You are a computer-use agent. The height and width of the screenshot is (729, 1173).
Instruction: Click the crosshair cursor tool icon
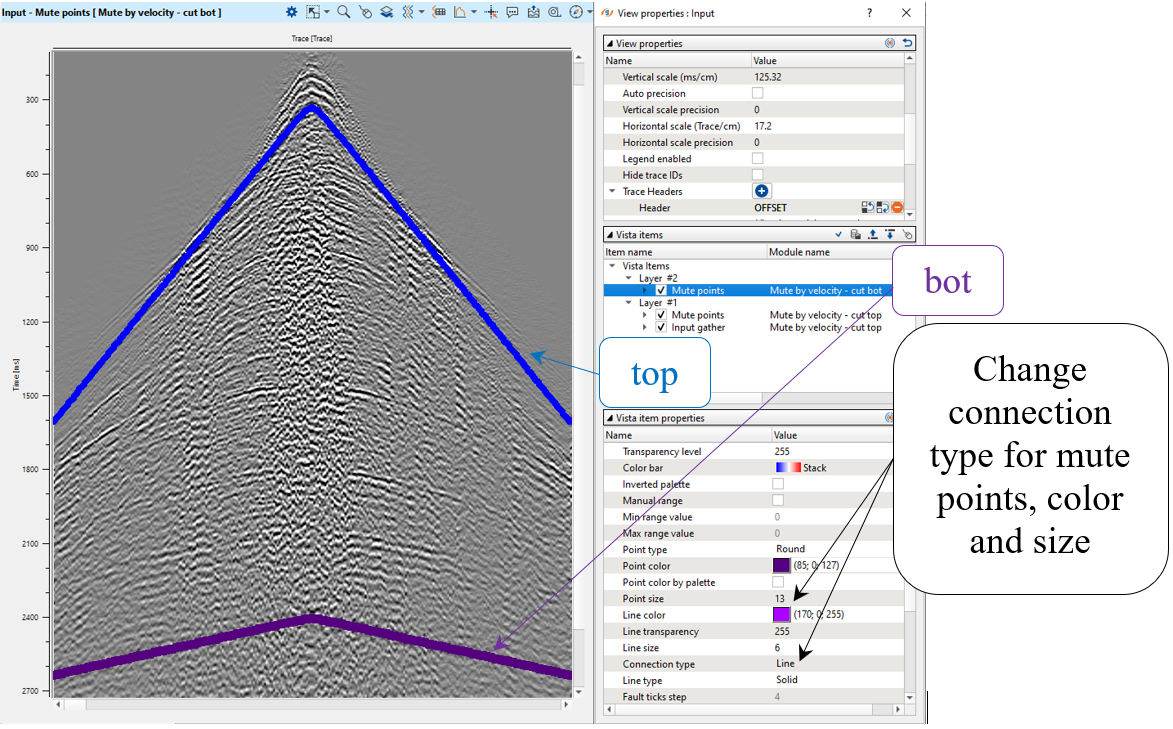[x=490, y=12]
